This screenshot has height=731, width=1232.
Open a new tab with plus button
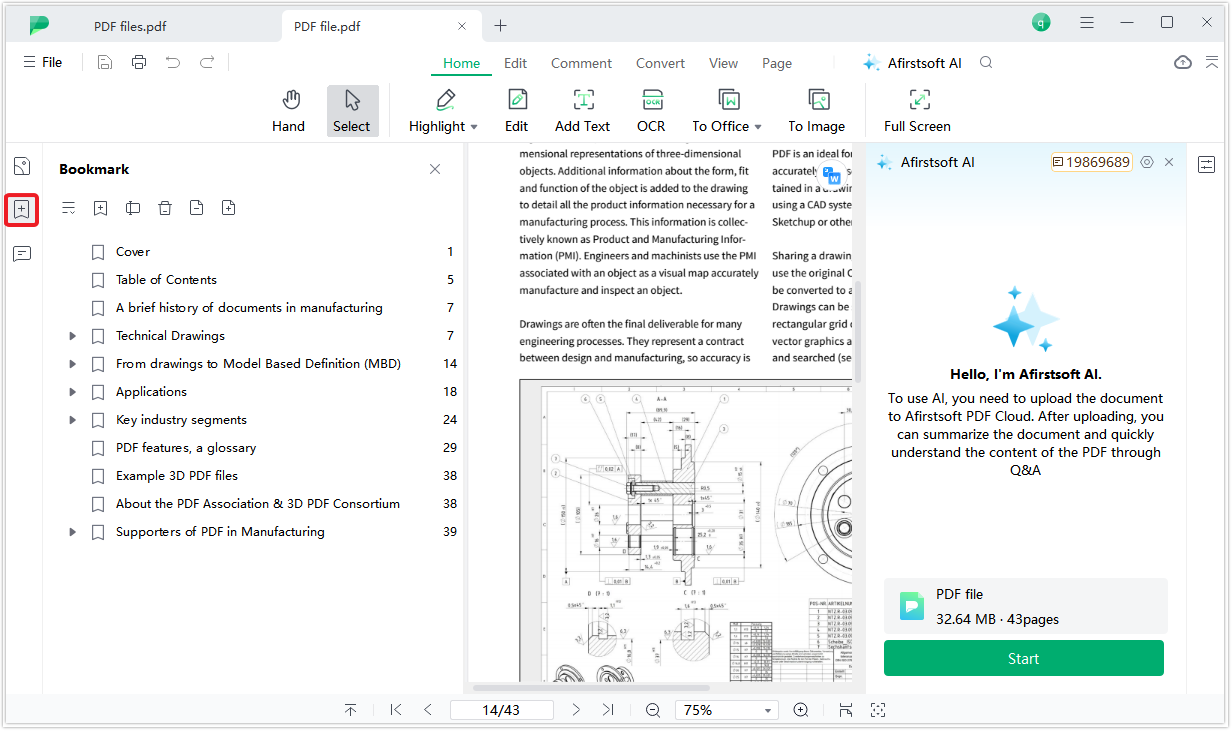click(501, 26)
